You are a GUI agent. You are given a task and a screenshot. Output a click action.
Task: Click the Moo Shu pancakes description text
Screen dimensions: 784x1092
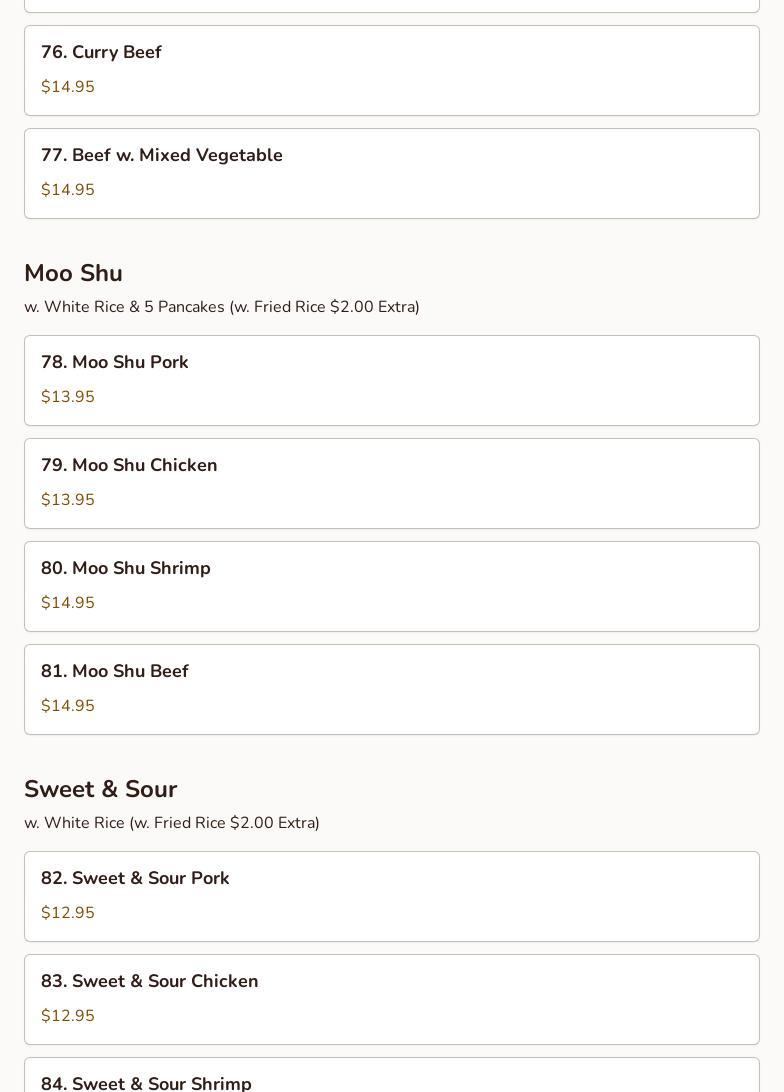point(221,307)
